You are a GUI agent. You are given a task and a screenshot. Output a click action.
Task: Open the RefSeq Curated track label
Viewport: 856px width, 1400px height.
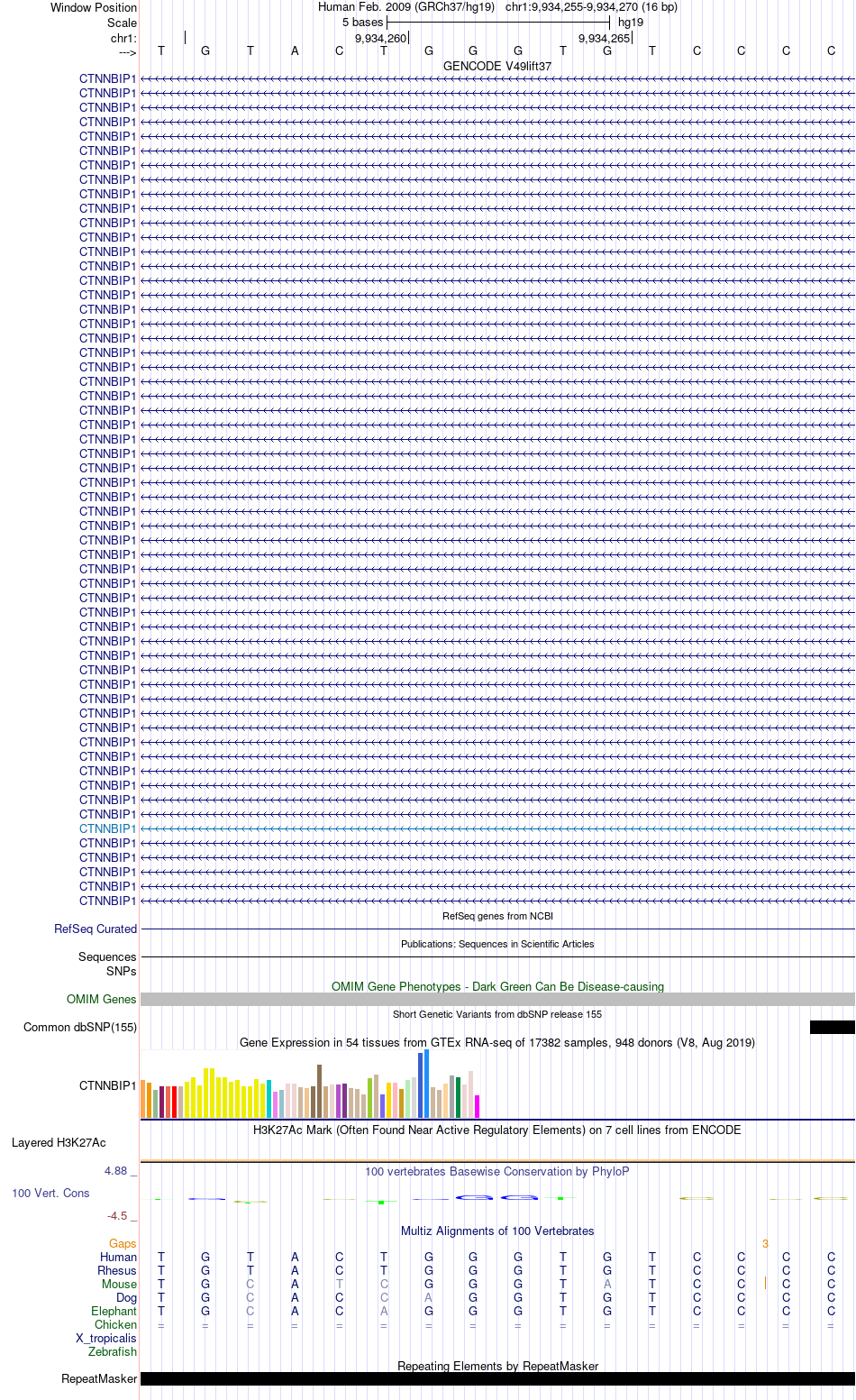coord(96,929)
